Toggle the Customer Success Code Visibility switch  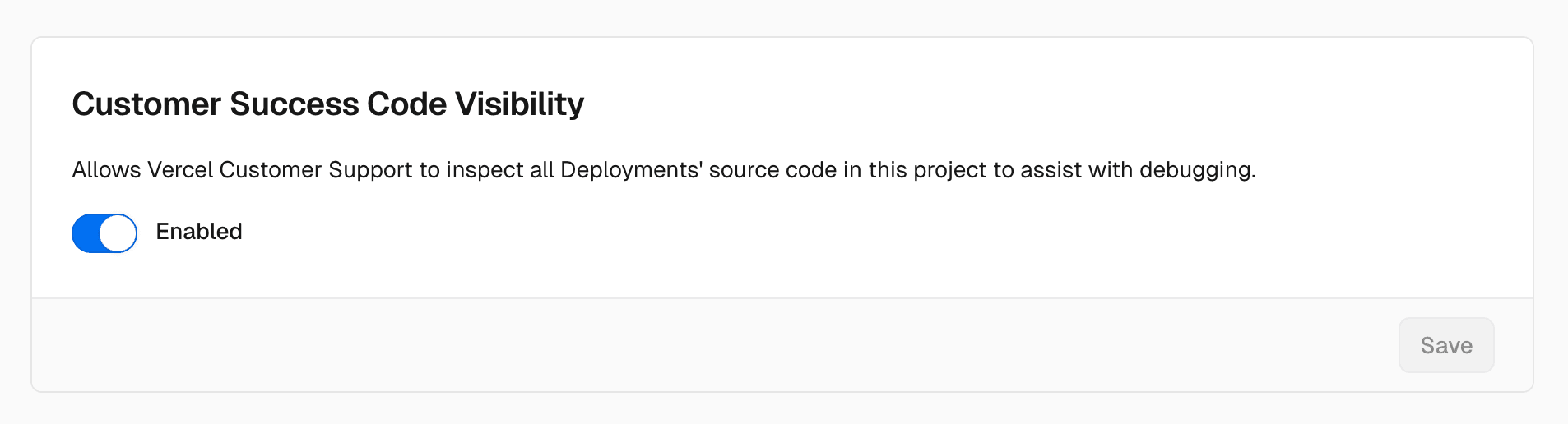(104, 233)
